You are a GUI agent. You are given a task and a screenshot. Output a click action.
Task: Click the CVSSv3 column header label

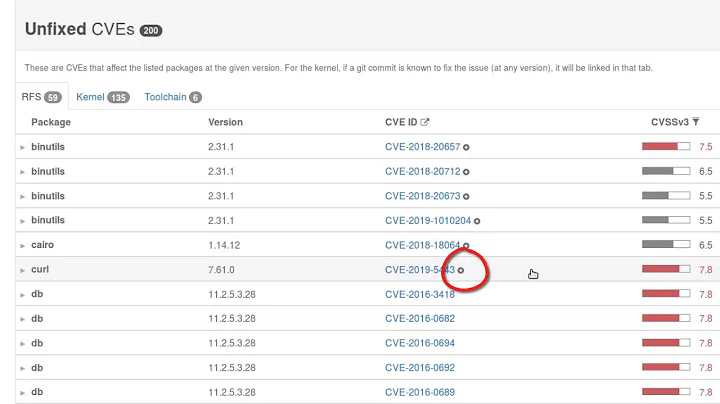coord(670,122)
